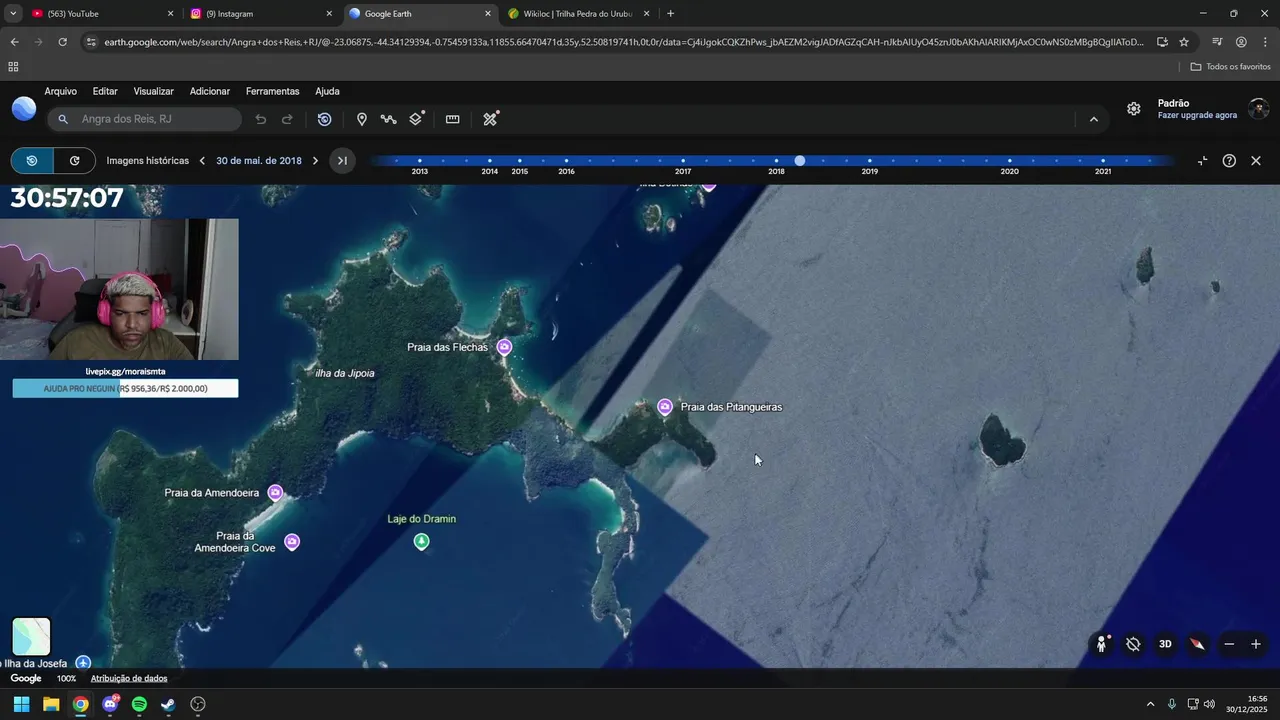The image size is (1280, 720).
Task: Select the measure distance ruler tool
Action: coord(453,119)
